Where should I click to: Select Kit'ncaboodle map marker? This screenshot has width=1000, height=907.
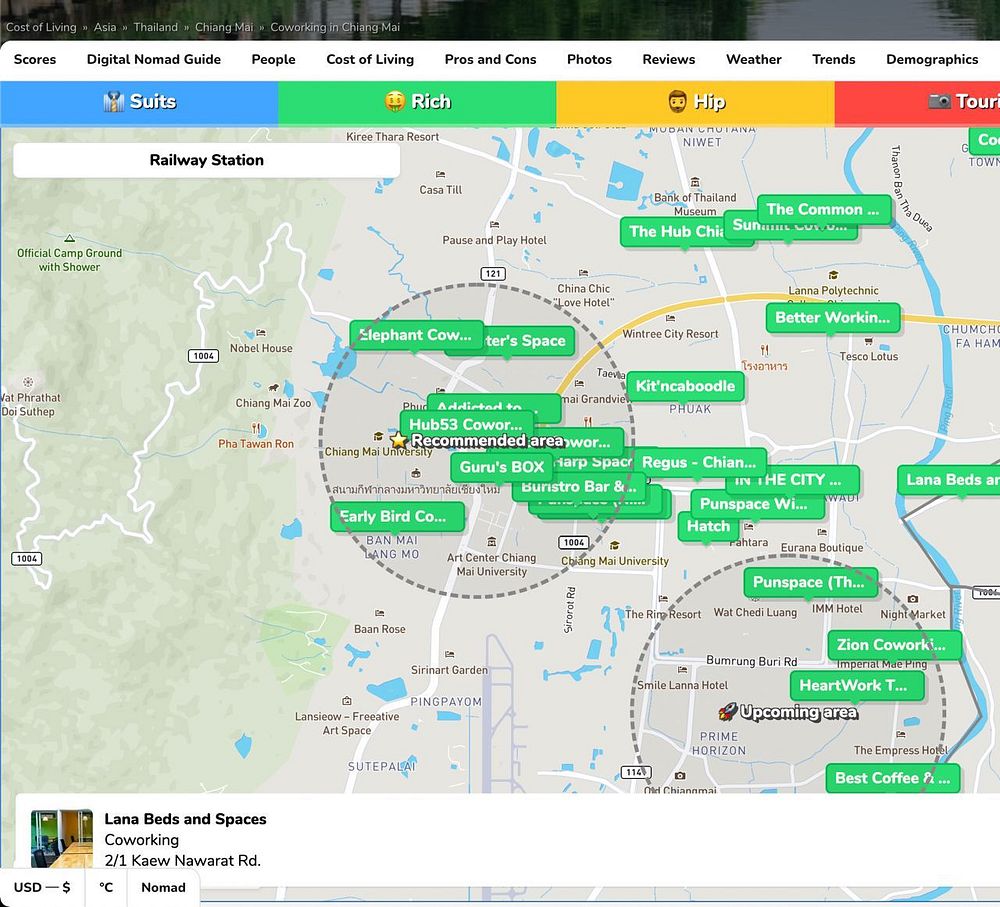click(x=685, y=386)
